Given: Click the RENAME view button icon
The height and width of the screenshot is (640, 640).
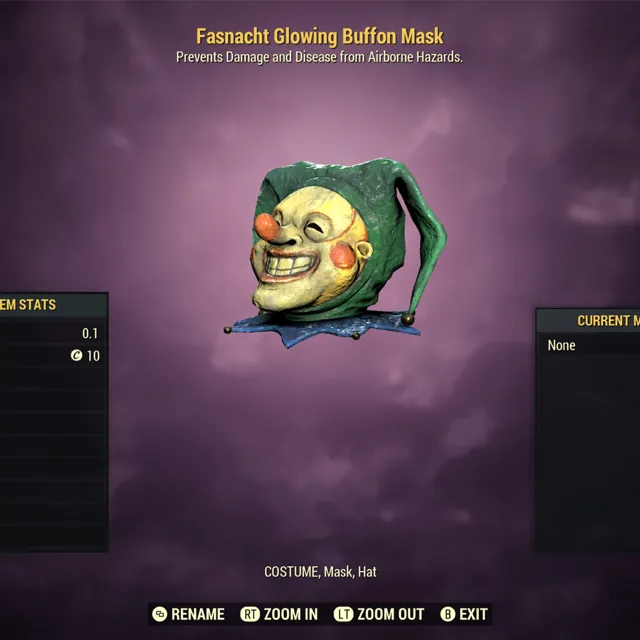Looking at the screenshot, I should coord(160,614).
